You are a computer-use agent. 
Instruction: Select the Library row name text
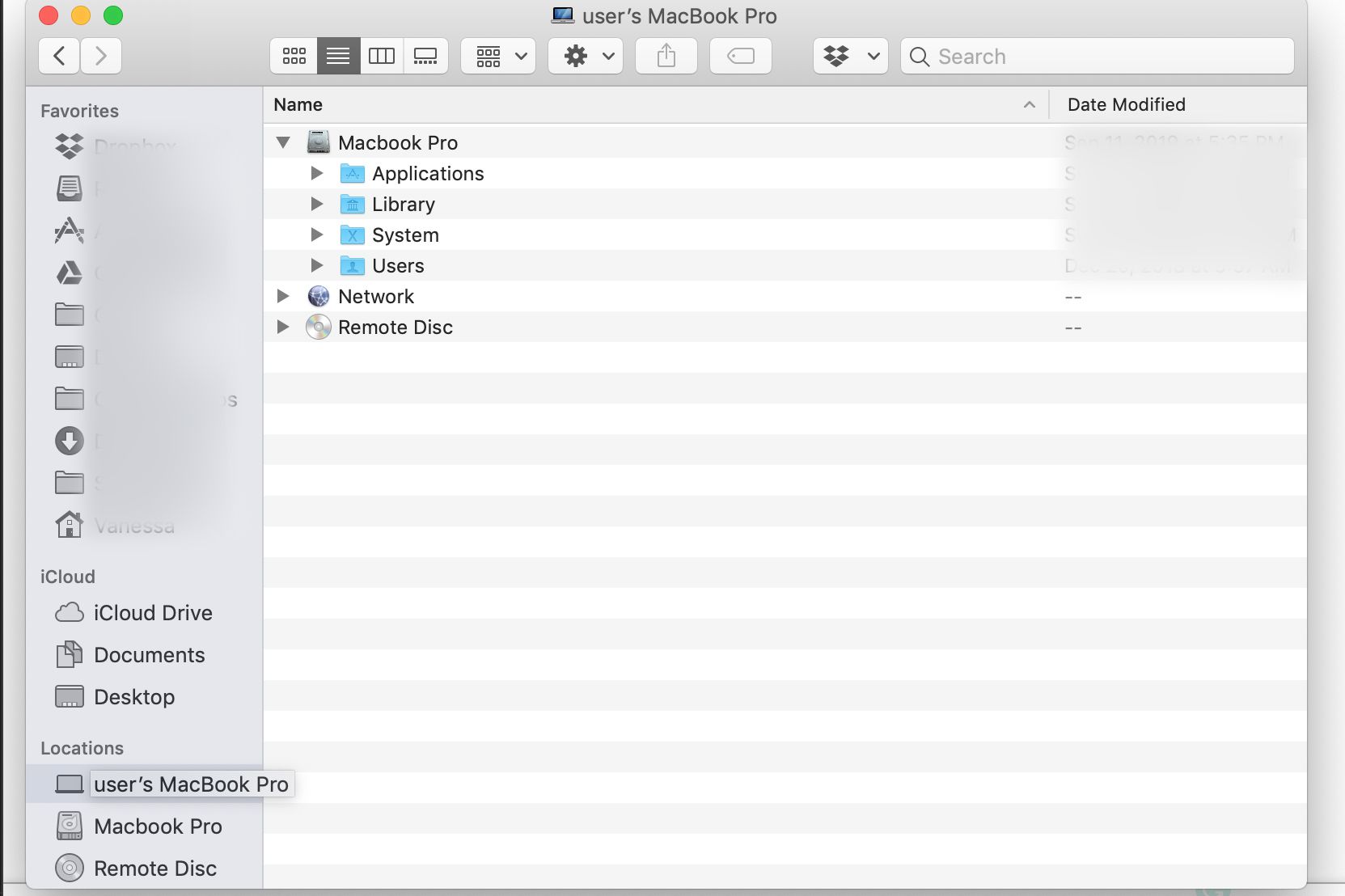[x=404, y=204]
